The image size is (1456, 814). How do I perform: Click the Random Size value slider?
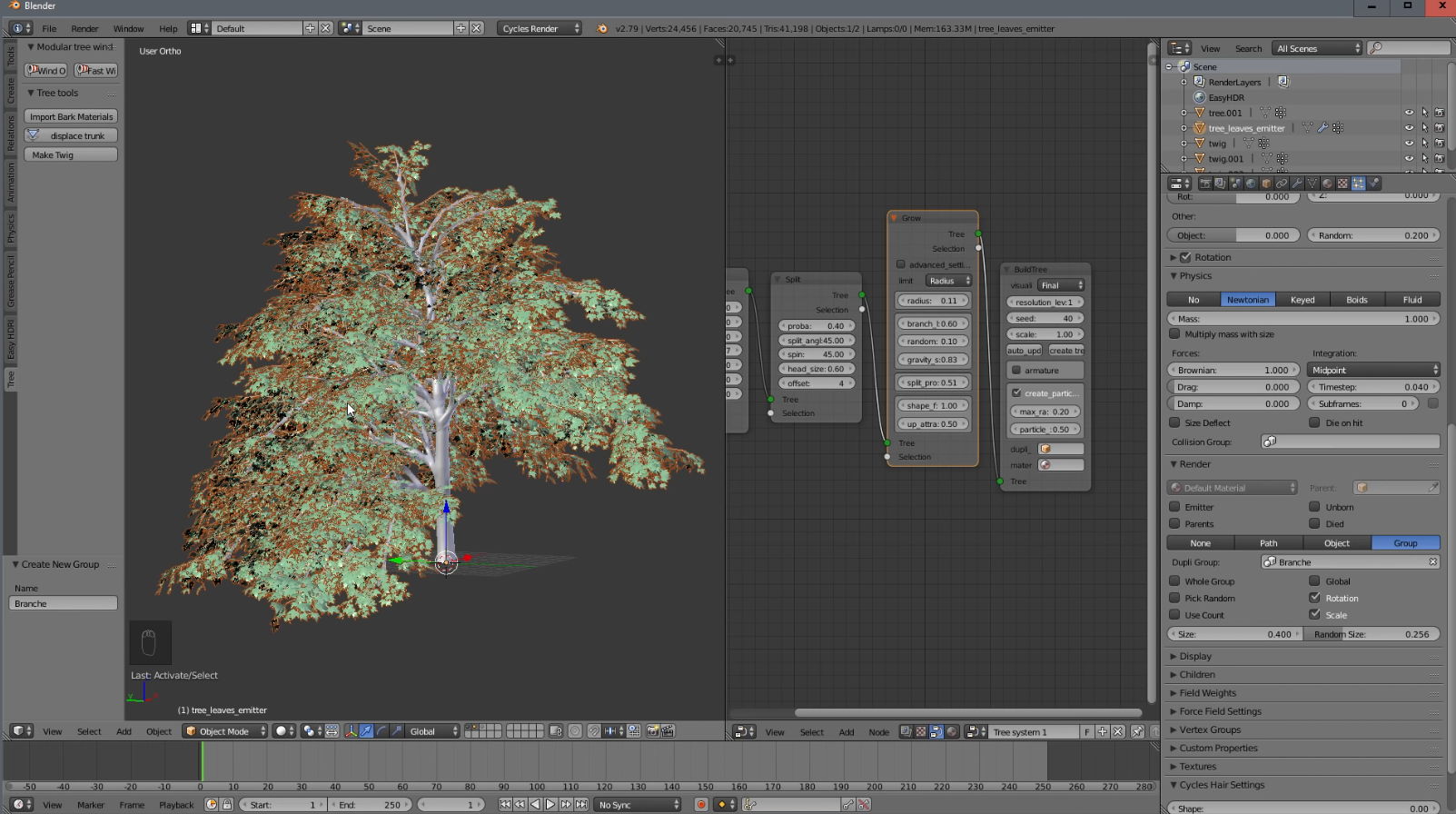point(1372,634)
